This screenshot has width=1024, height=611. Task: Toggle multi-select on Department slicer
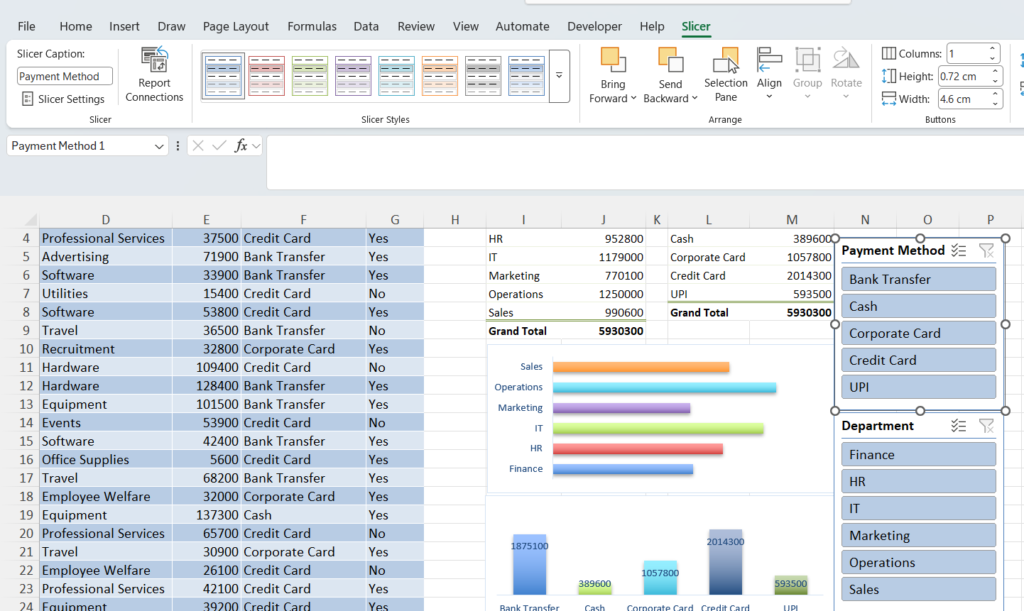coord(958,426)
